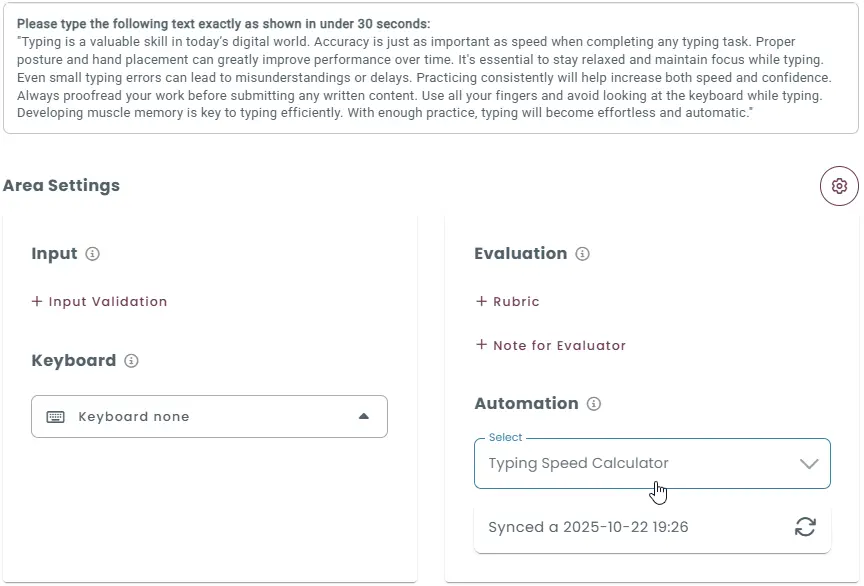Select the Typing Speed Calculator option text
864x586 pixels.
578,463
